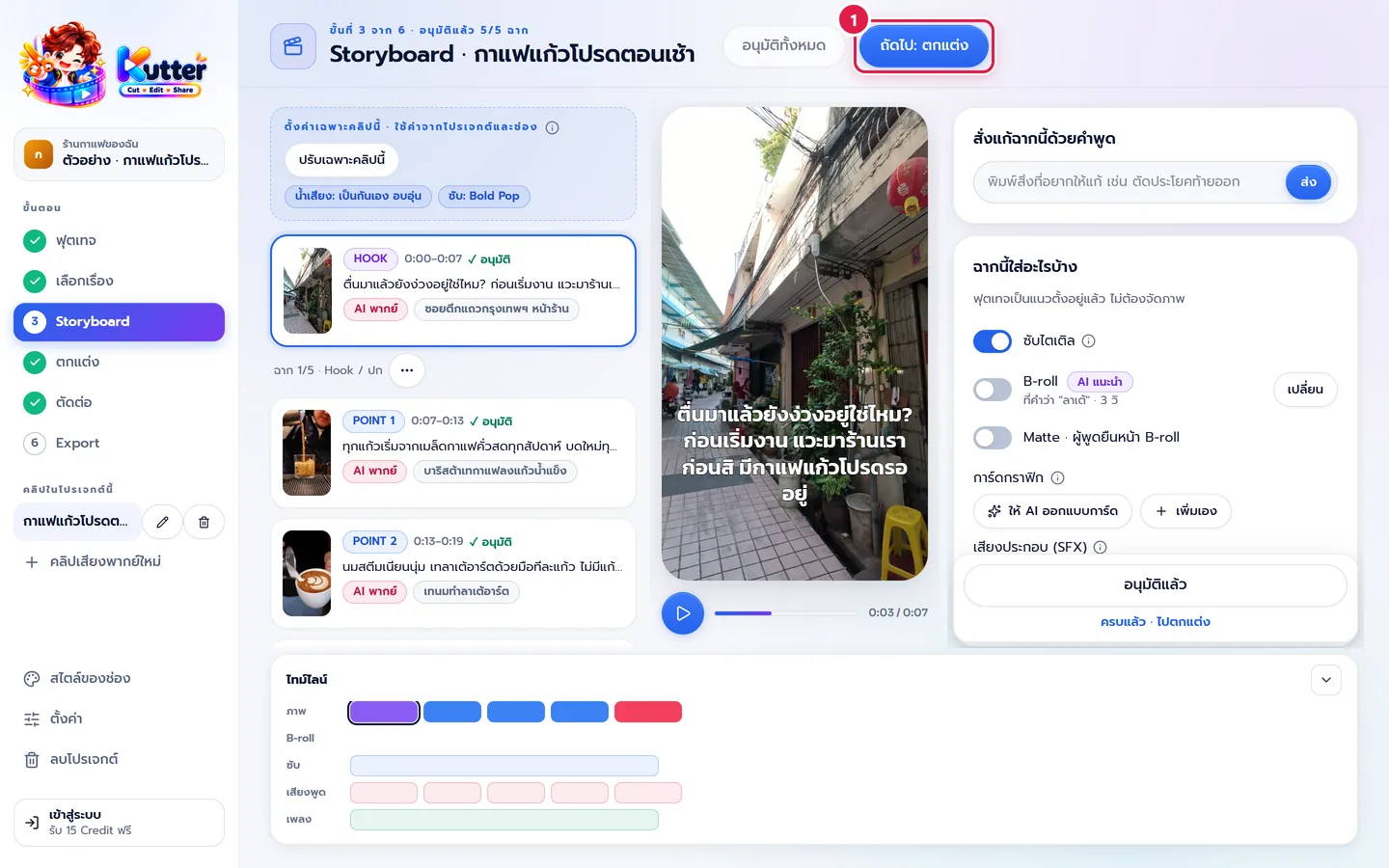Open the project selector ตัวอย่าง · กาแฟแก้วโปรด
The image size is (1389, 868).
119,154
